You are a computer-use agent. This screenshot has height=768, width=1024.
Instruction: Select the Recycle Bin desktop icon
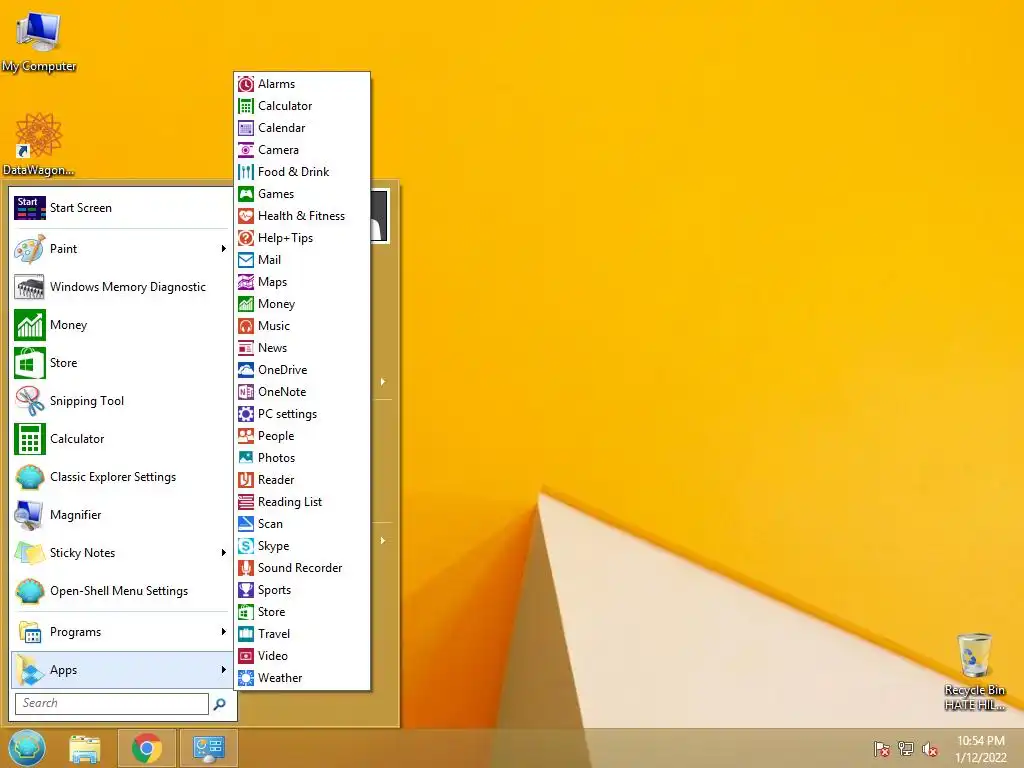tap(974, 671)
